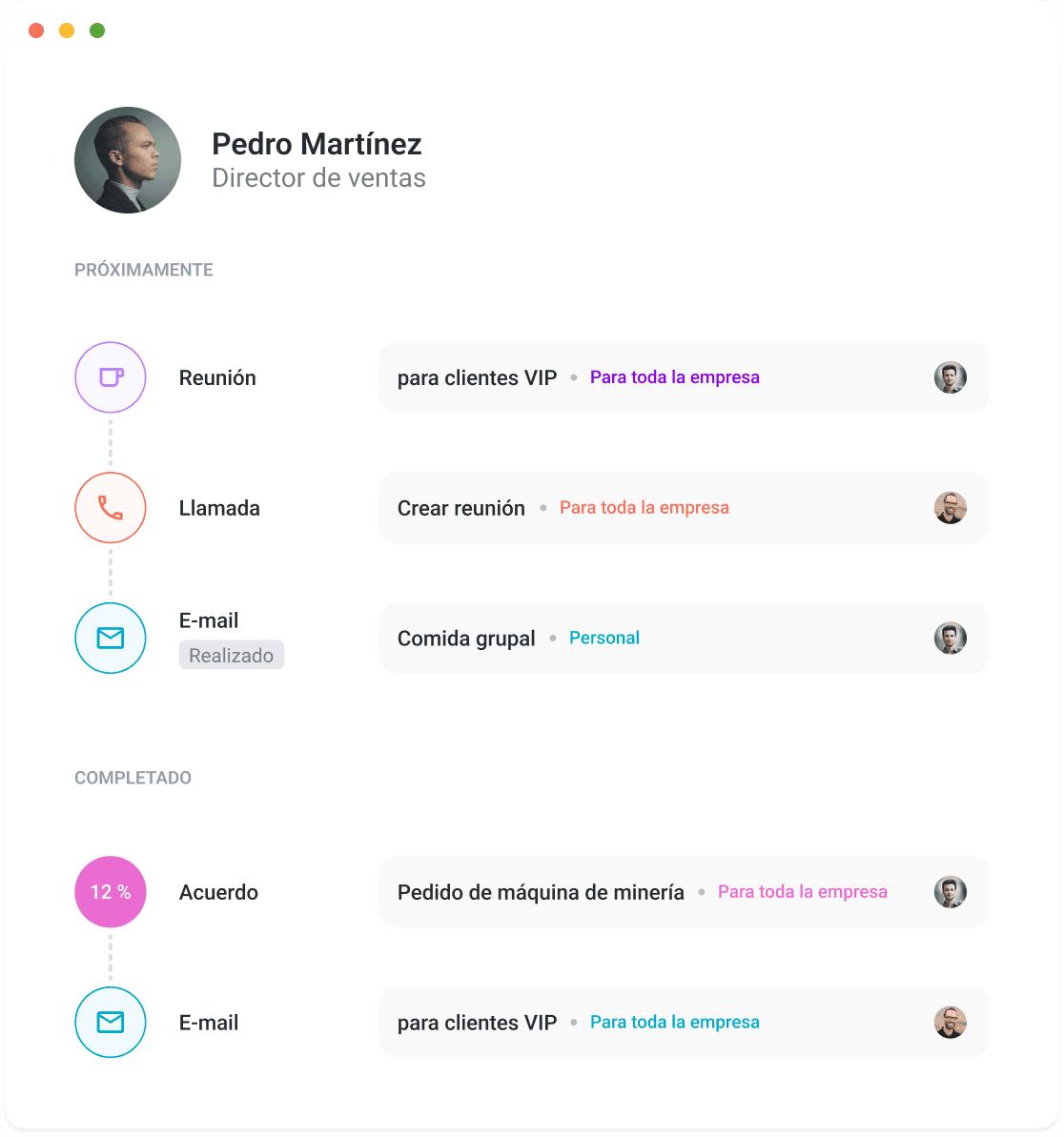1064x1137 pixels.
Task: Toggle completion on the Reunión activity
Action: 110,376
